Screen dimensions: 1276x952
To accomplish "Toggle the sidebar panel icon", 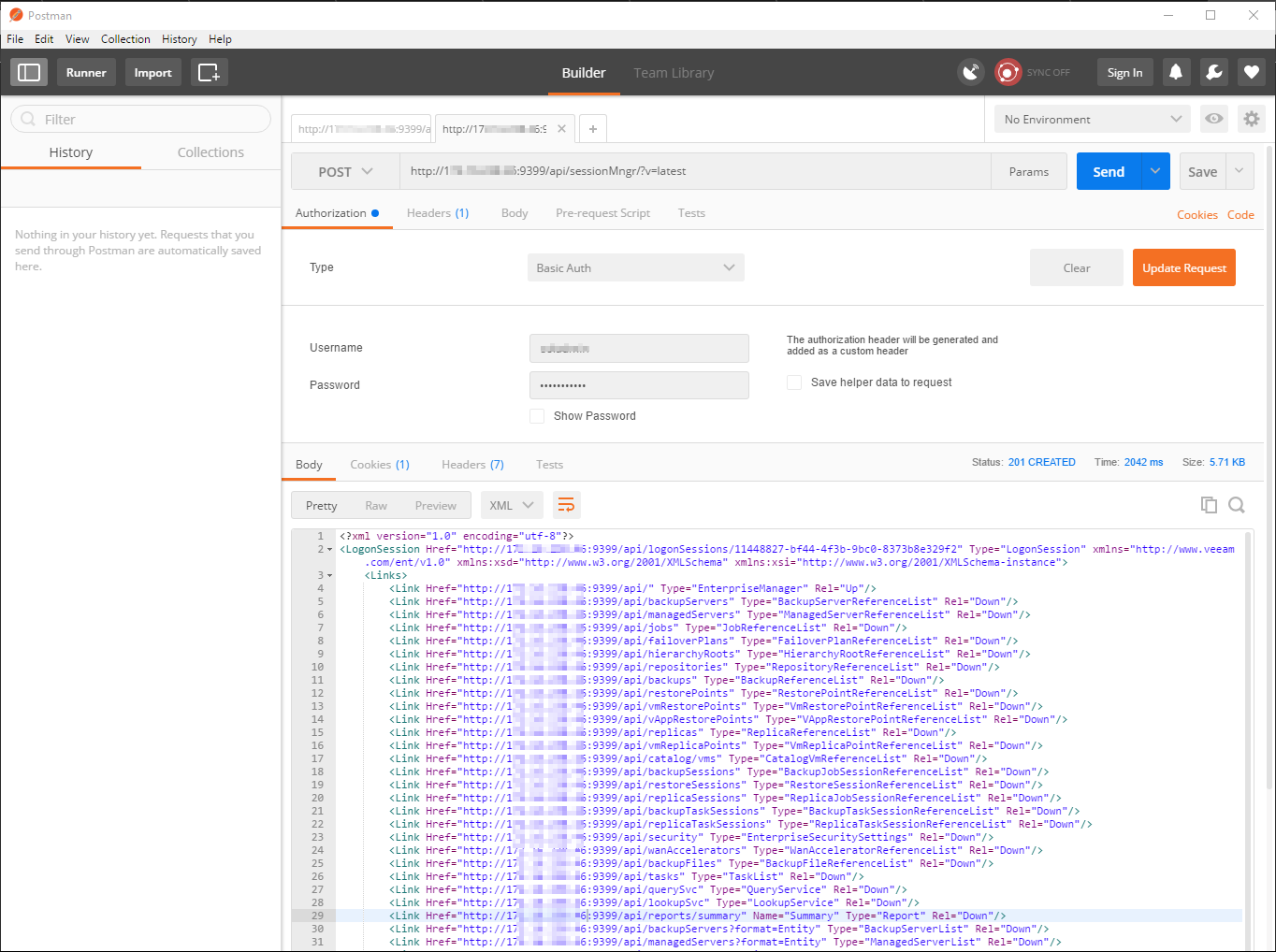I will click(x=29, y=72).
